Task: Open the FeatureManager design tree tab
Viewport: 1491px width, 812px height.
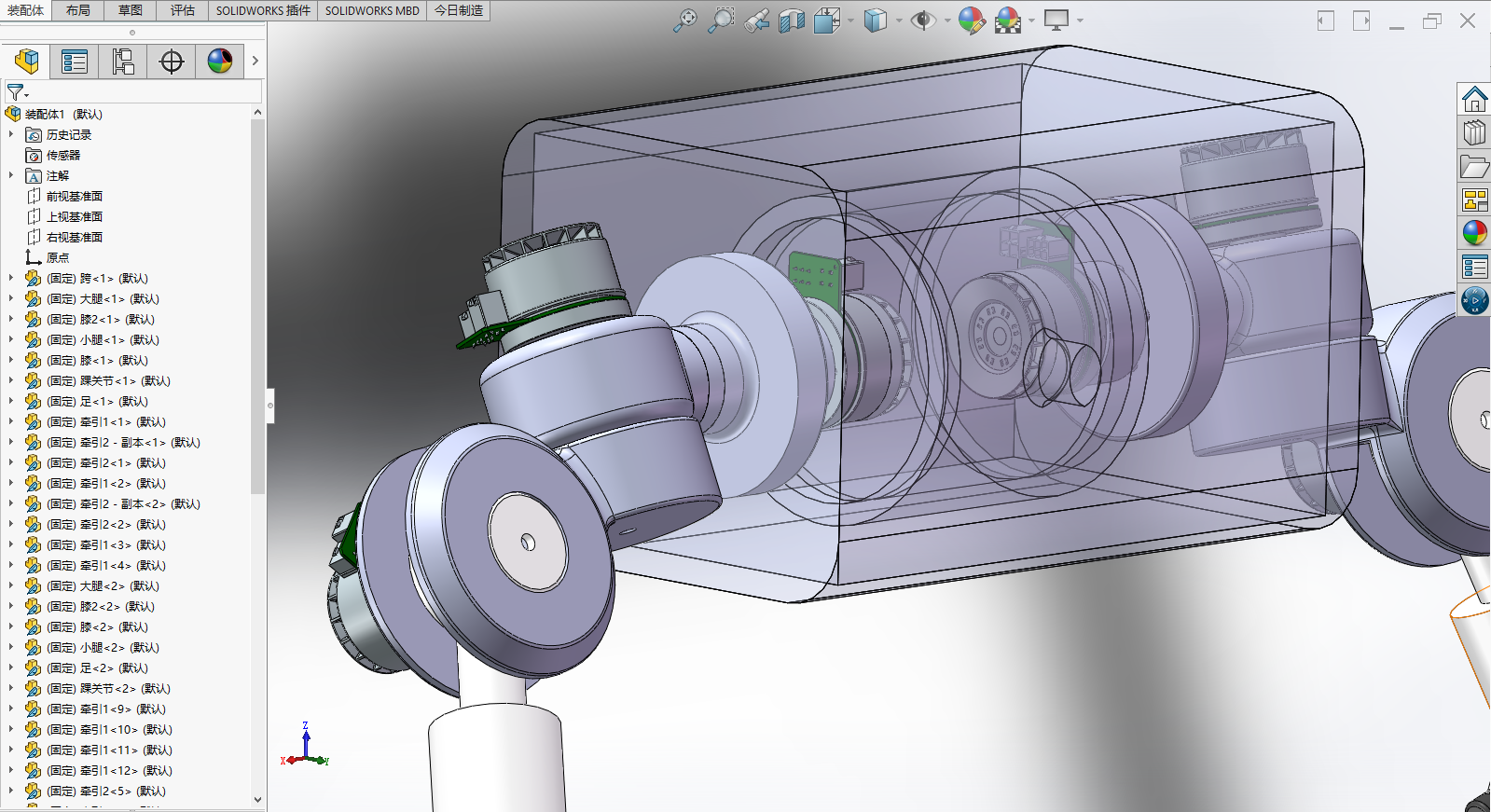Action: 26,62
